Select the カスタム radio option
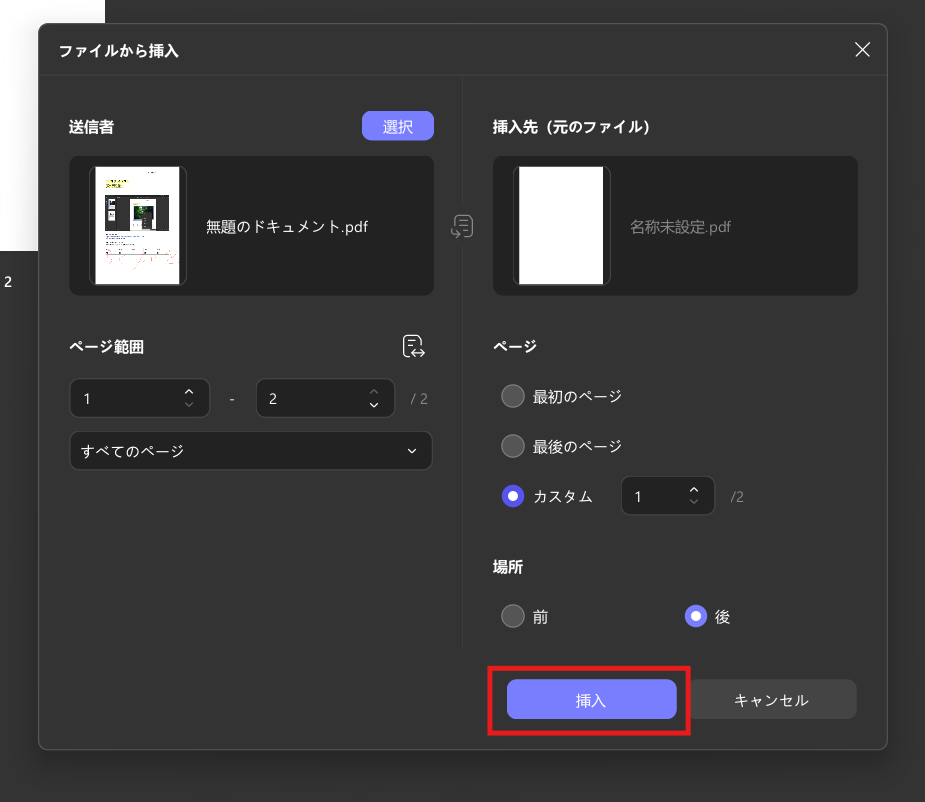Screen dimensions: 925x802 tap(513, 496)
